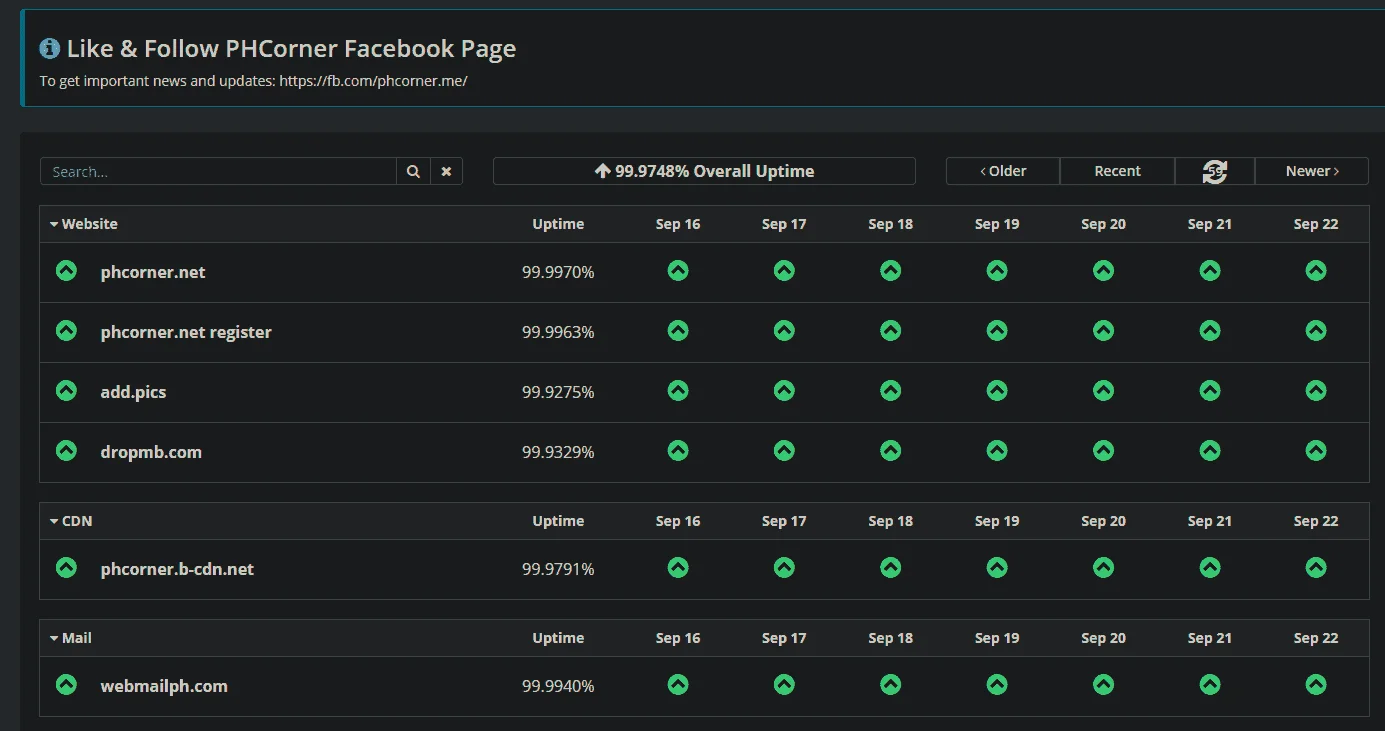
Task: Open the phcorner.b-cdn.net monitor details
Action: [177, 569]
